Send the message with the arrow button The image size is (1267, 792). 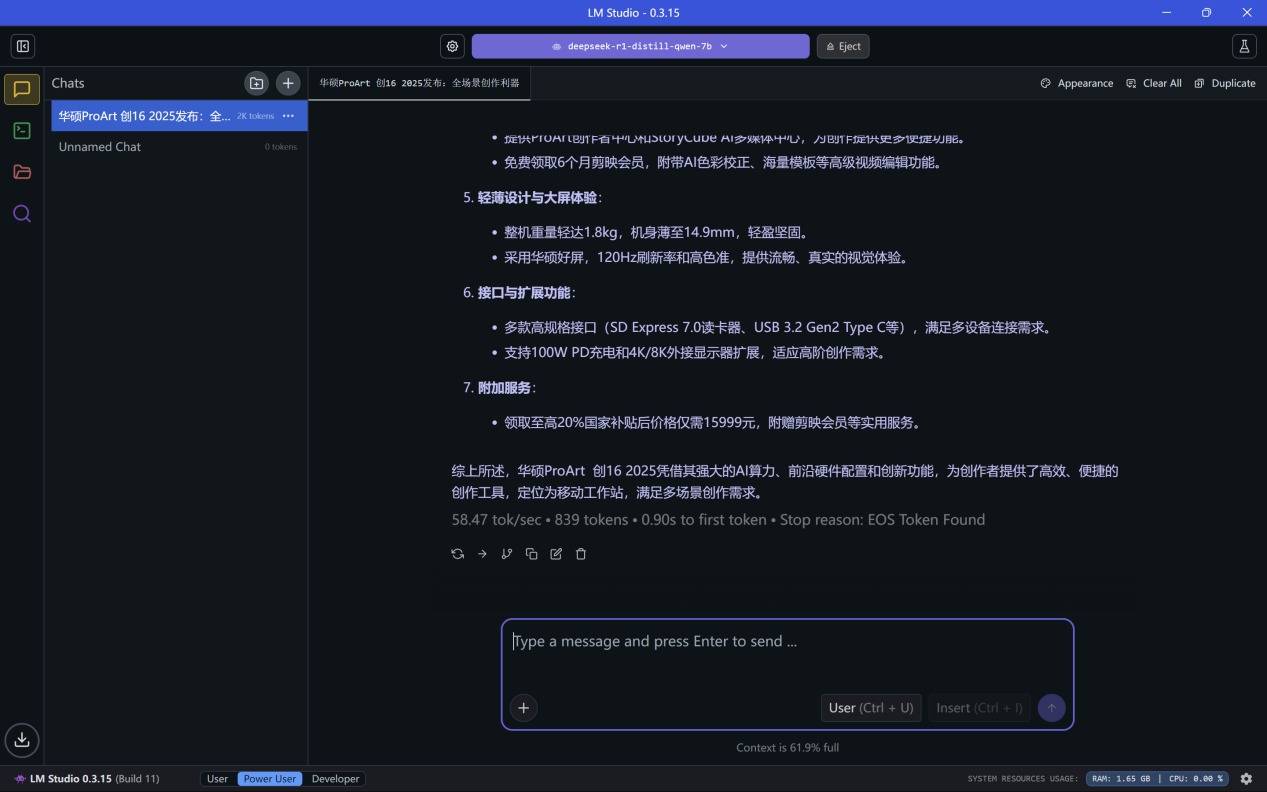[x=1051, y=708]
